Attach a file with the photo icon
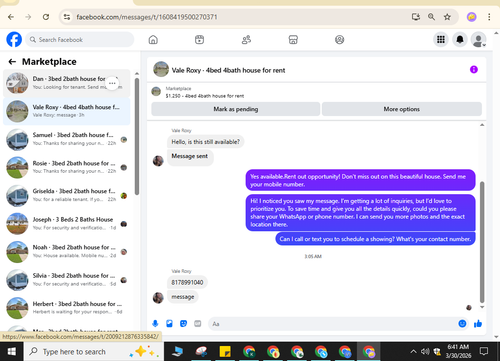The height and width of the screenshot is (361, 500). 169,323
